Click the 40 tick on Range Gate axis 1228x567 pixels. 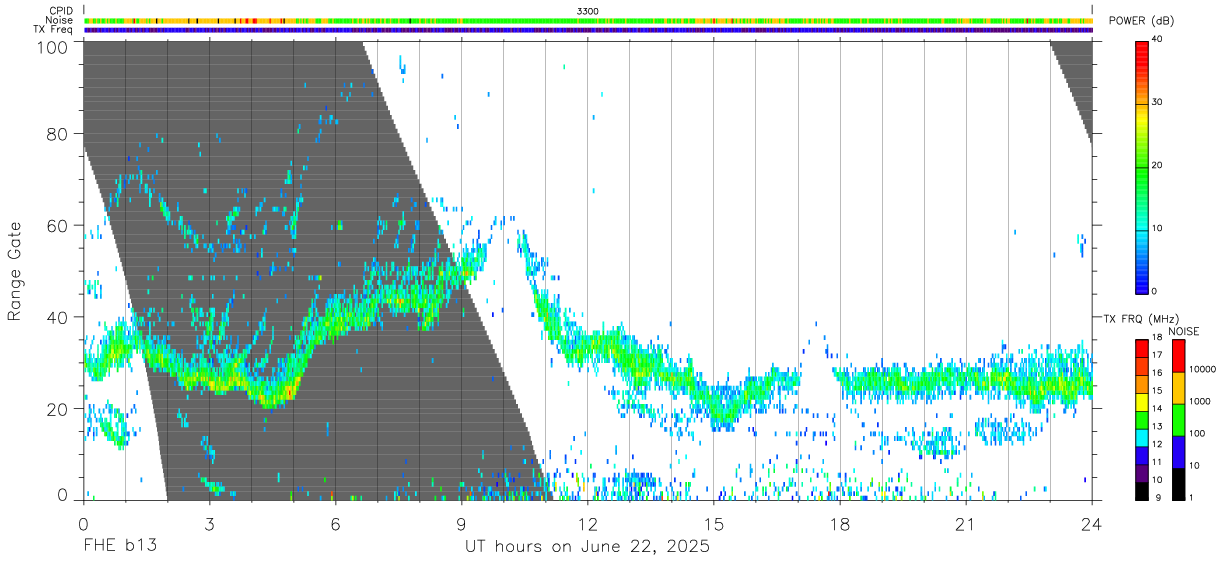[x=57, y=317]
